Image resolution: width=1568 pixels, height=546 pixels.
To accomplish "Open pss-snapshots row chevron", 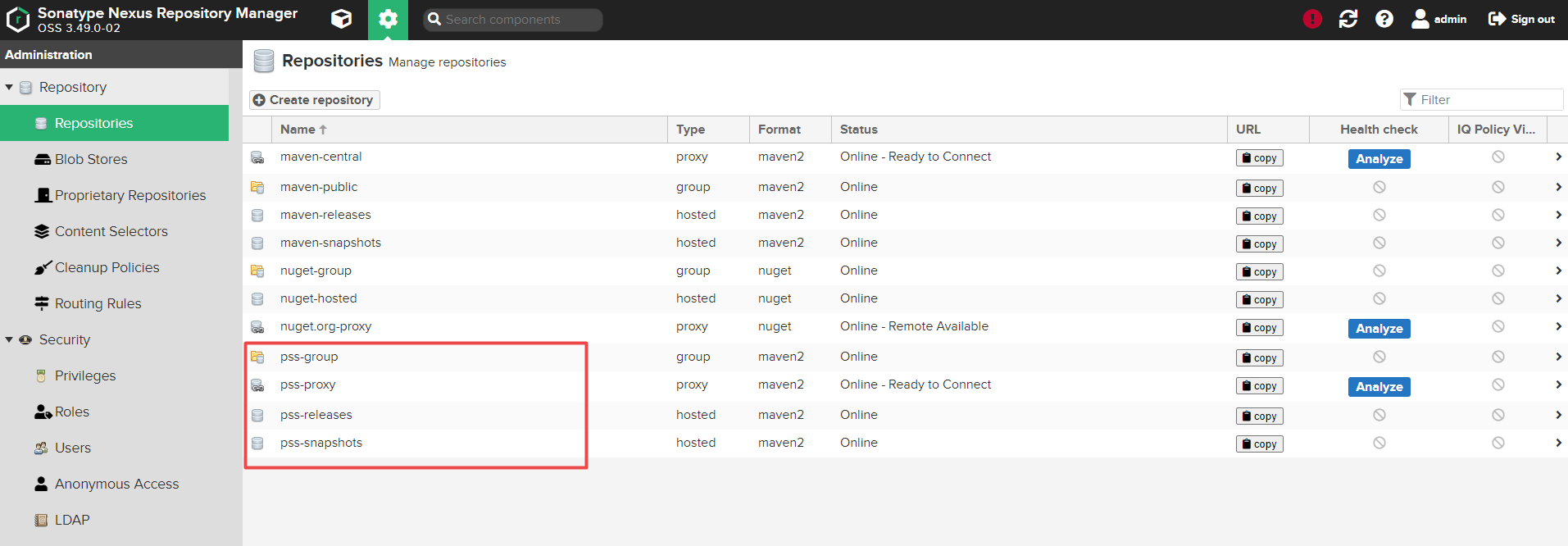I will (1557, 443).
